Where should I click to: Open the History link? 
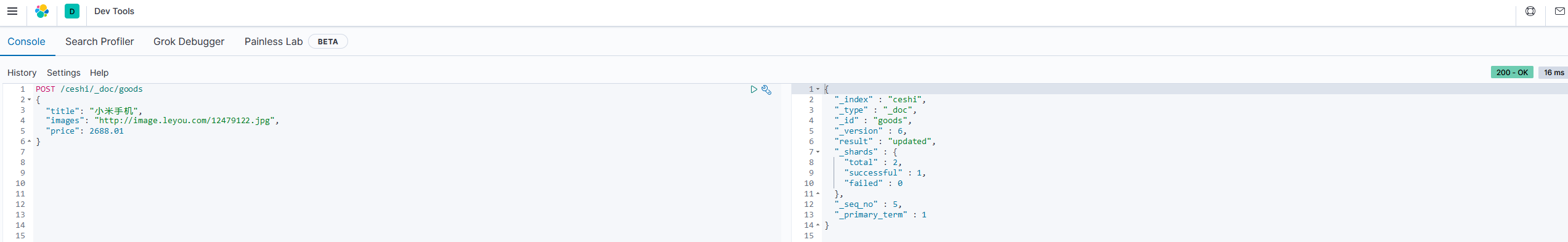[22, 73]
